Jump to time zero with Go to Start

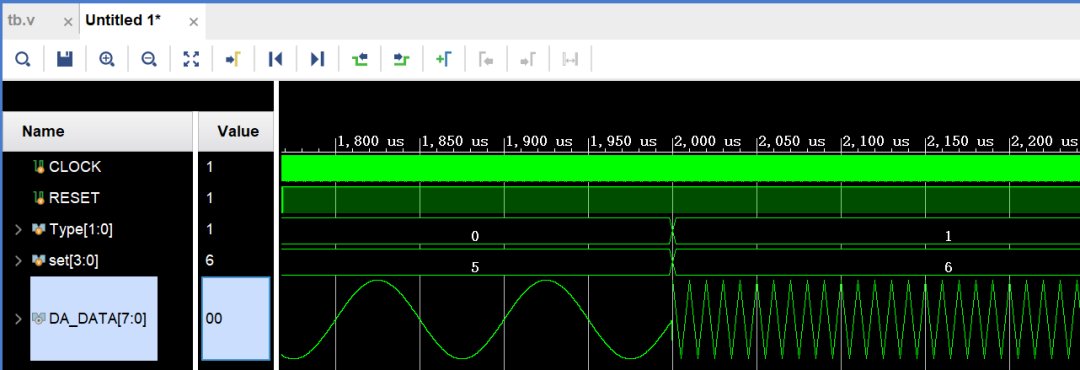pos(275,60)
